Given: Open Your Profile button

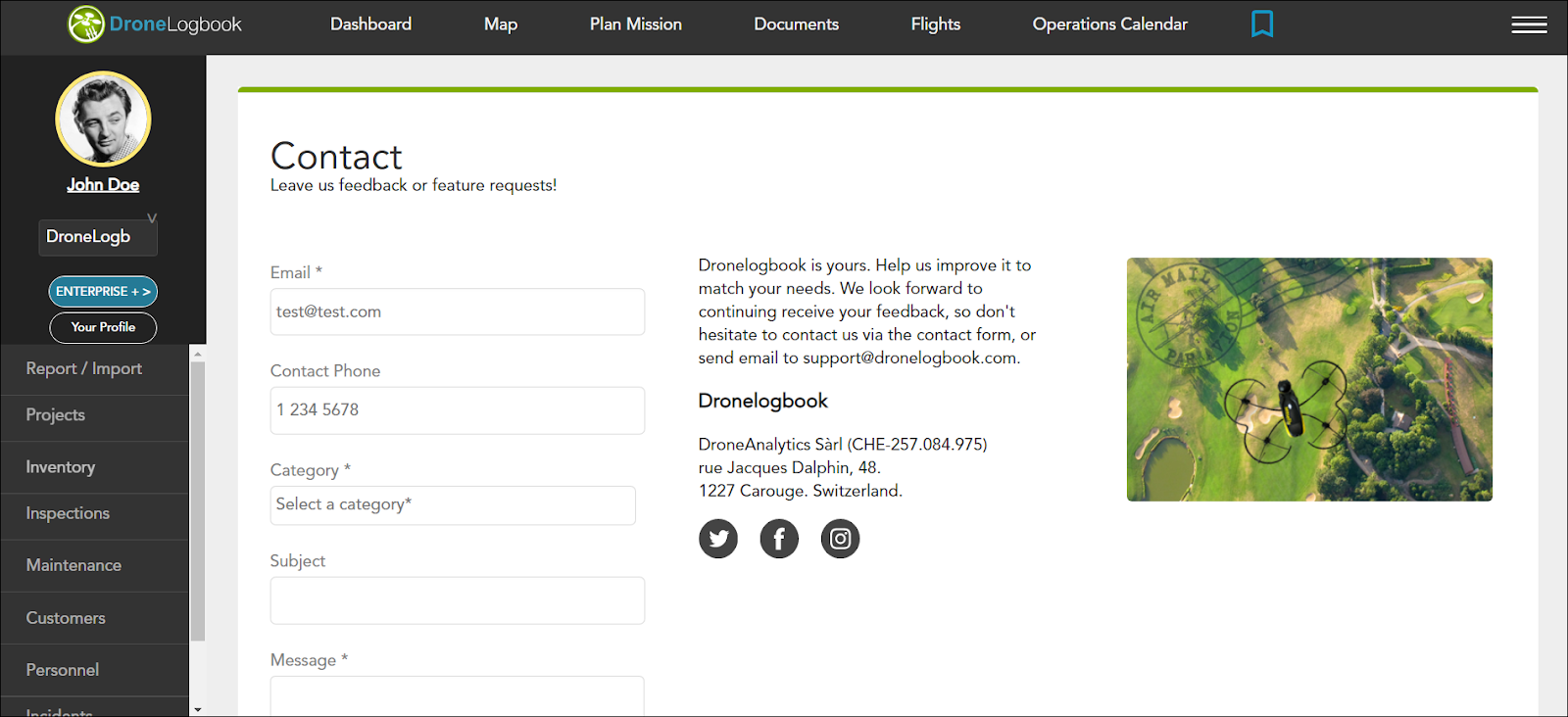Looking at the screenshot, I should [103, 327].
